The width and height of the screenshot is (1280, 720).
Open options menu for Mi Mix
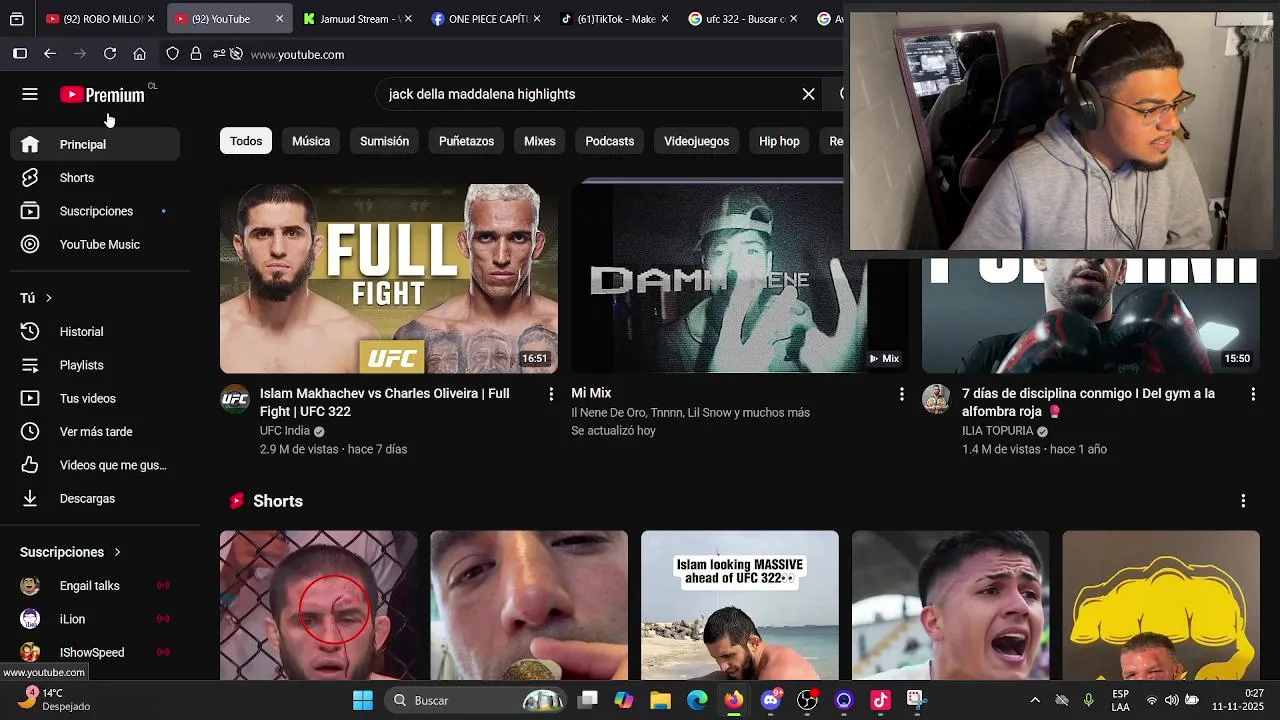902,394
